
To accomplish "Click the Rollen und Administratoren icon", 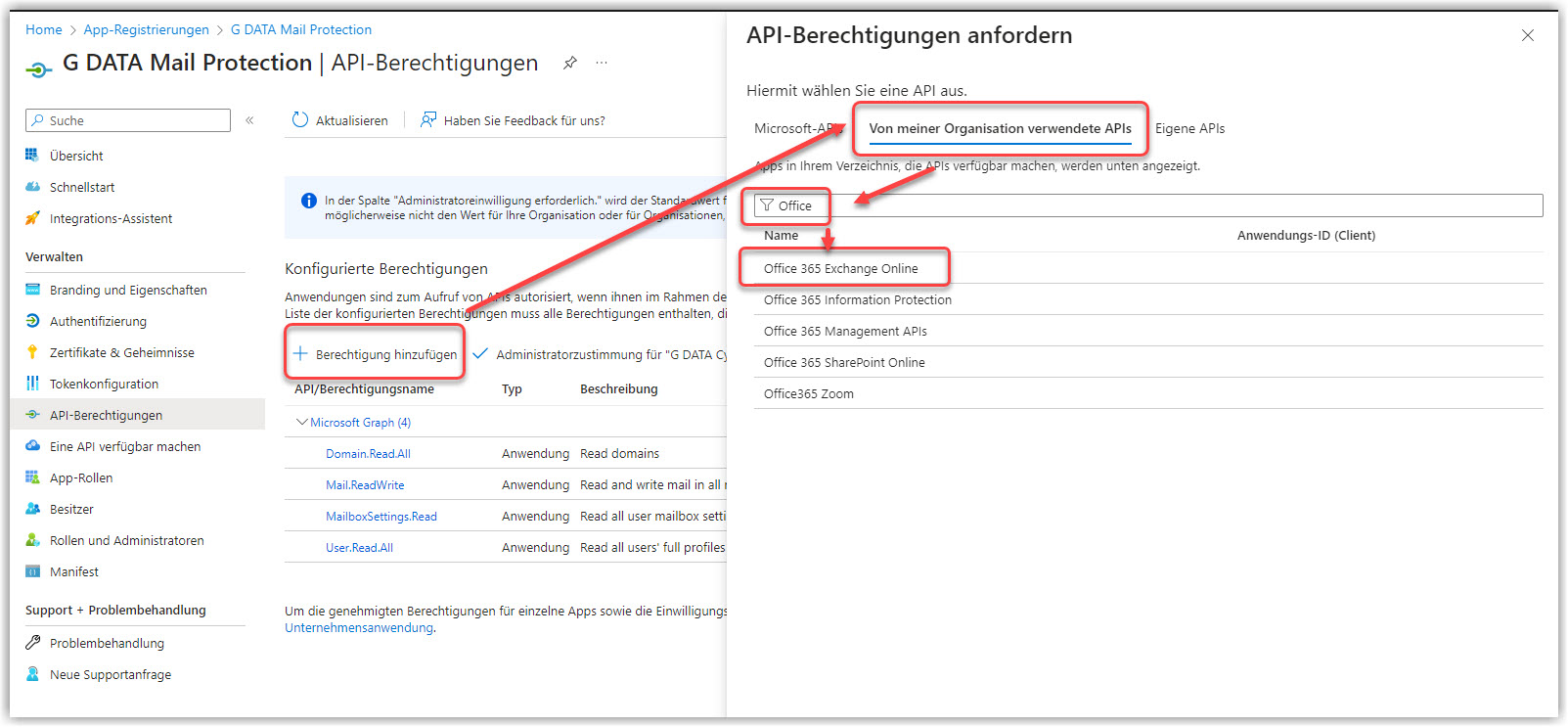I will 32,540.
